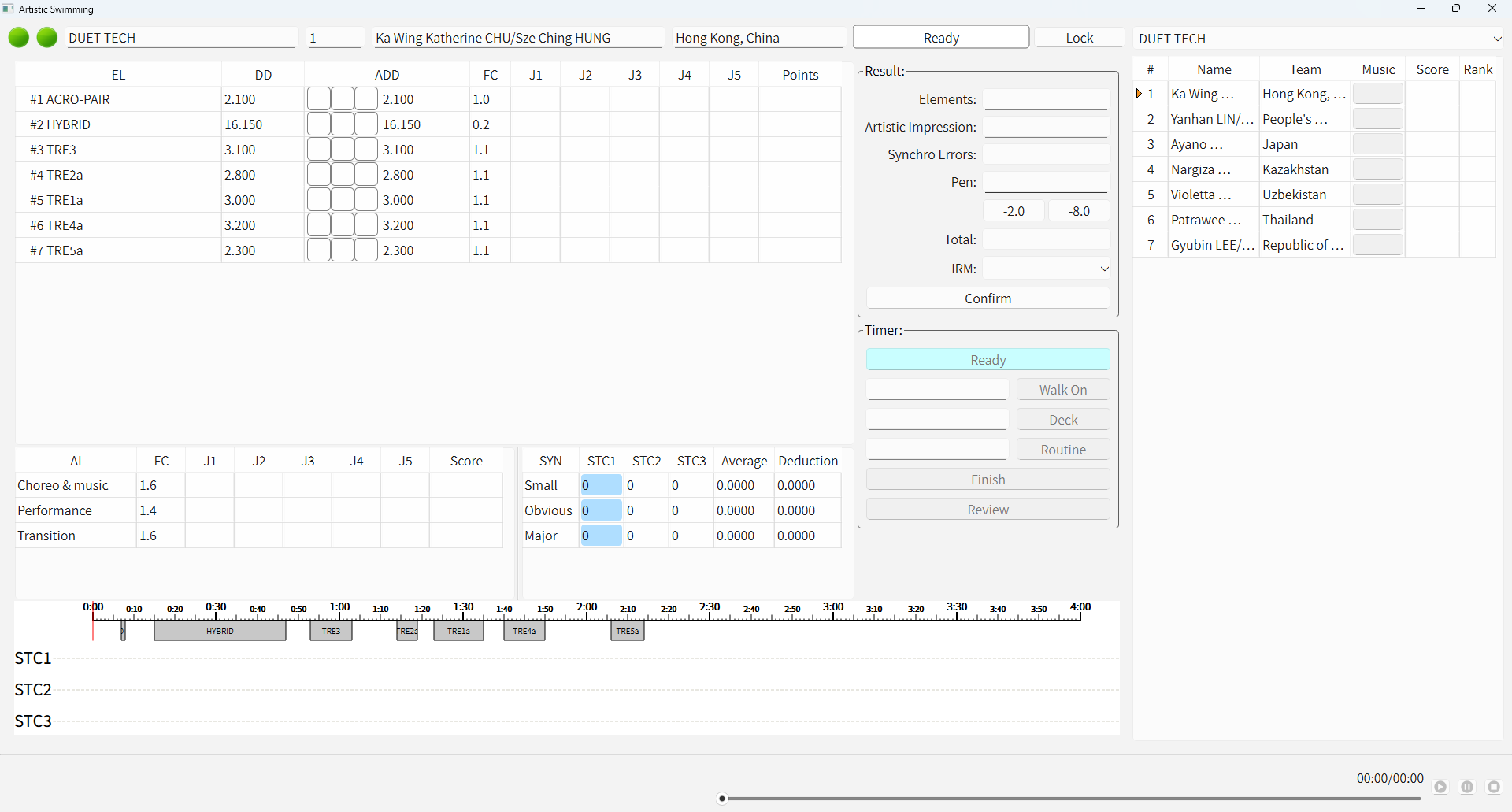Confirm the result
The image size is (1512, 812).
(988, 298)
